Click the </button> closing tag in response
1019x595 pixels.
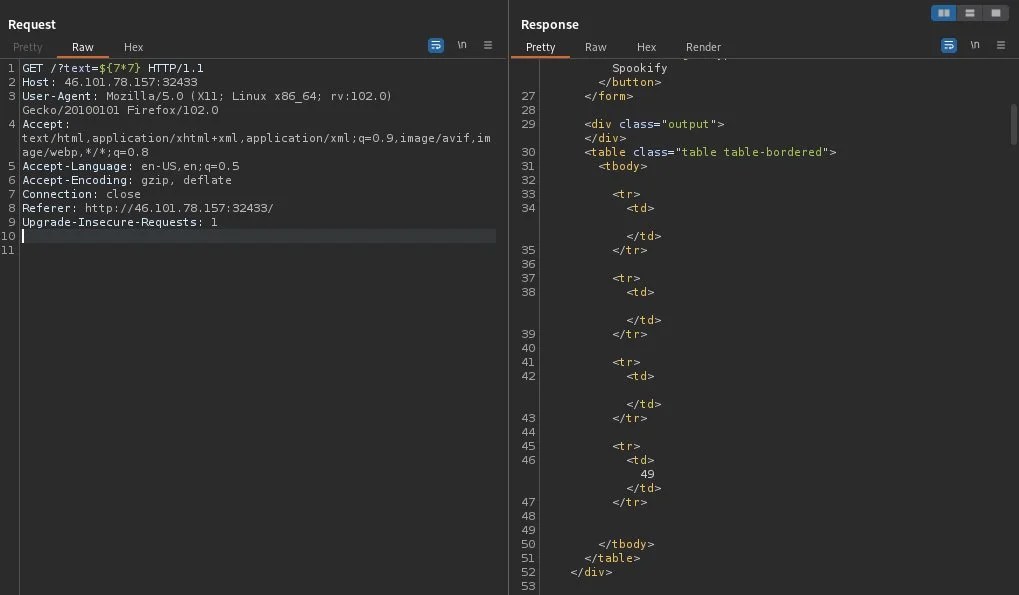[x=630, y=82]
